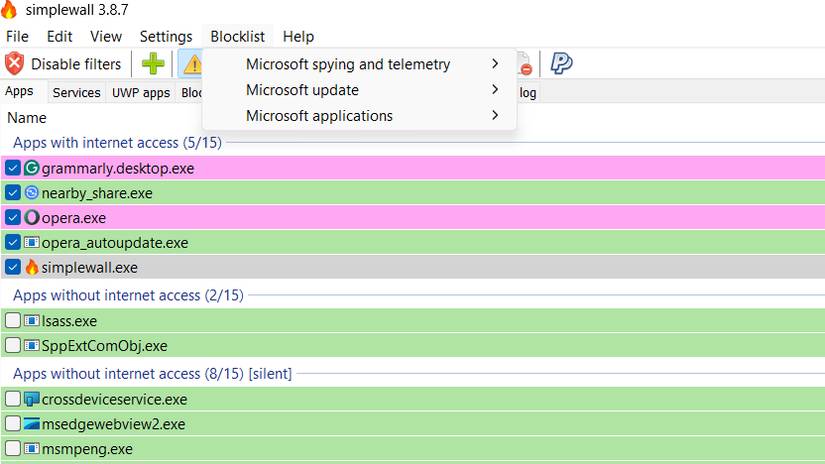The image size is (825, 464).
Task: Click the SppExtComObj.exe file icon
Action: click(x=32, y=346)
